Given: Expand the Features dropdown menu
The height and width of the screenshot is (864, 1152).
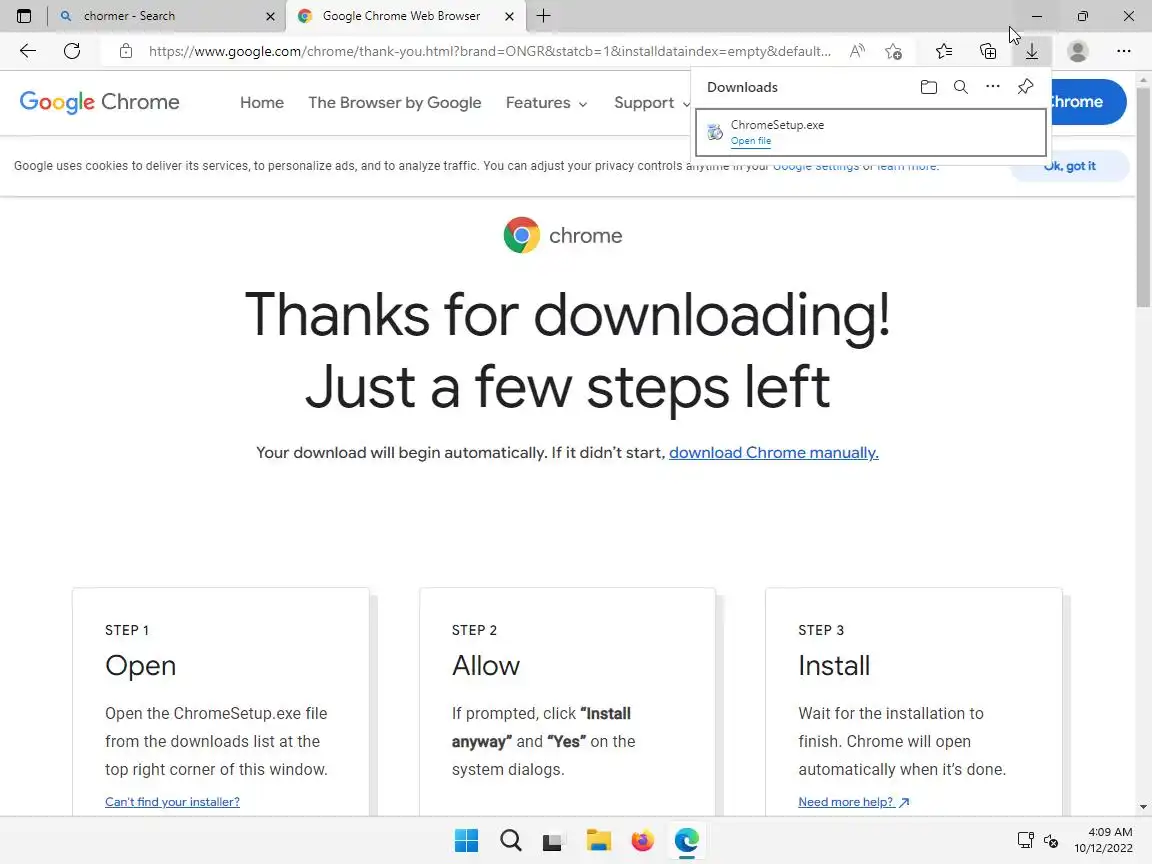Looking at the screenshot, I should [547, 103].
